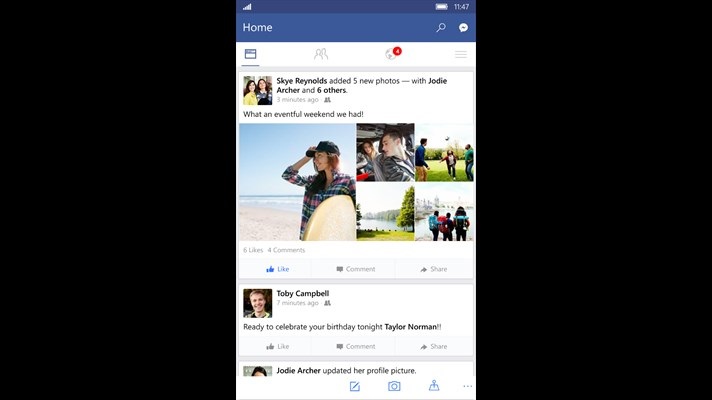Tap the check-in location icon

pyautogui.click(x=434, y=385)
